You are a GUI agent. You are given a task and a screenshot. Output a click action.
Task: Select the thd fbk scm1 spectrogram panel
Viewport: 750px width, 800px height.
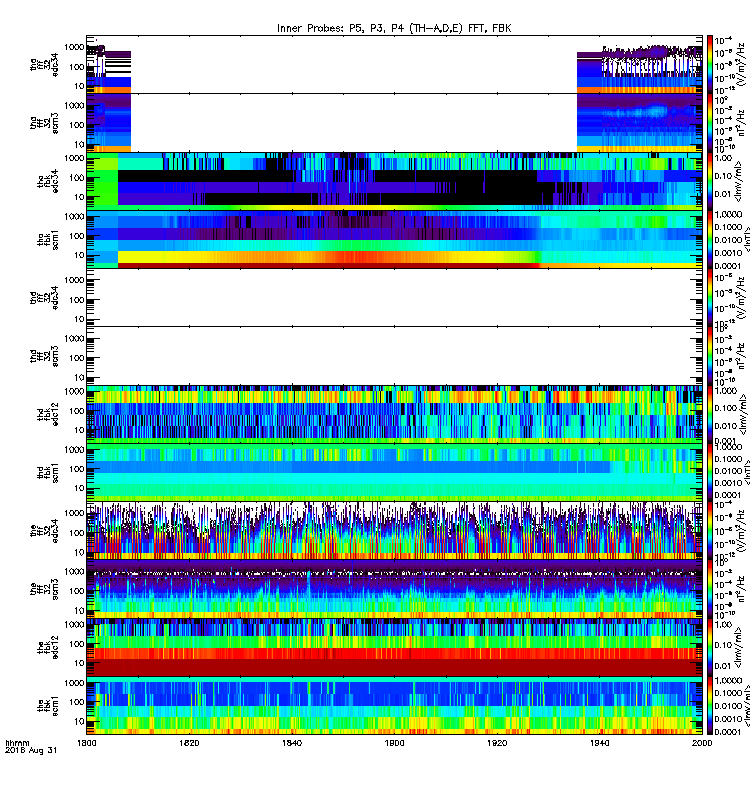pos(394,472)
